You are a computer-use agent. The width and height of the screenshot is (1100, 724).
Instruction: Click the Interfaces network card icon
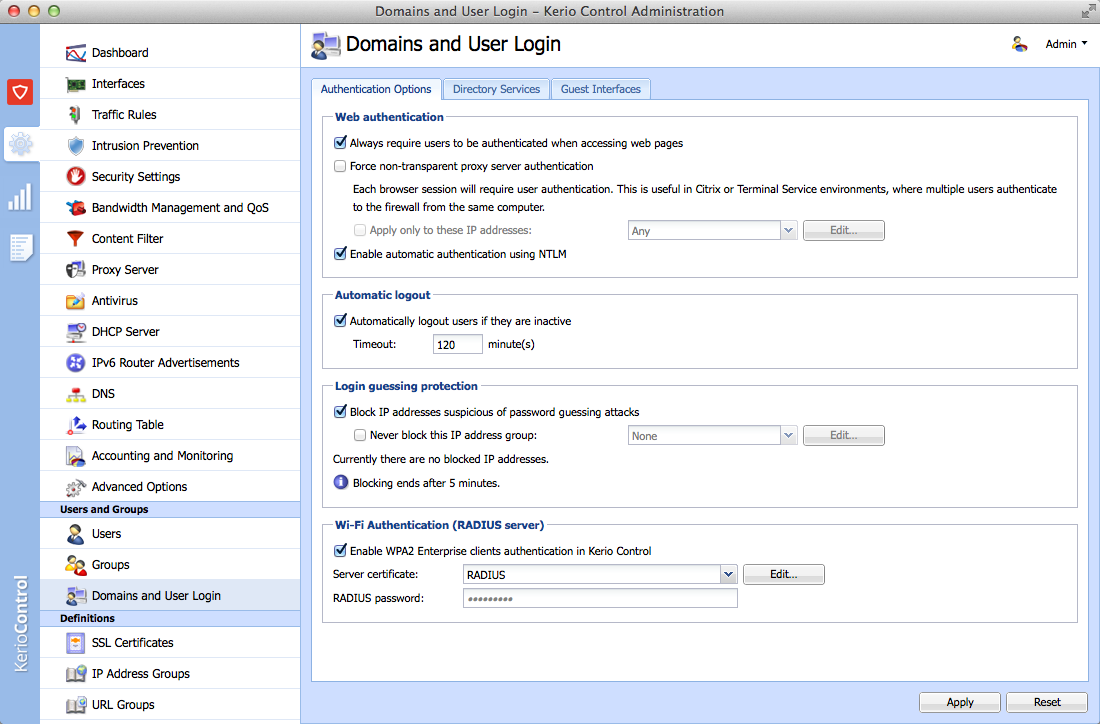[x=75, y=84]
